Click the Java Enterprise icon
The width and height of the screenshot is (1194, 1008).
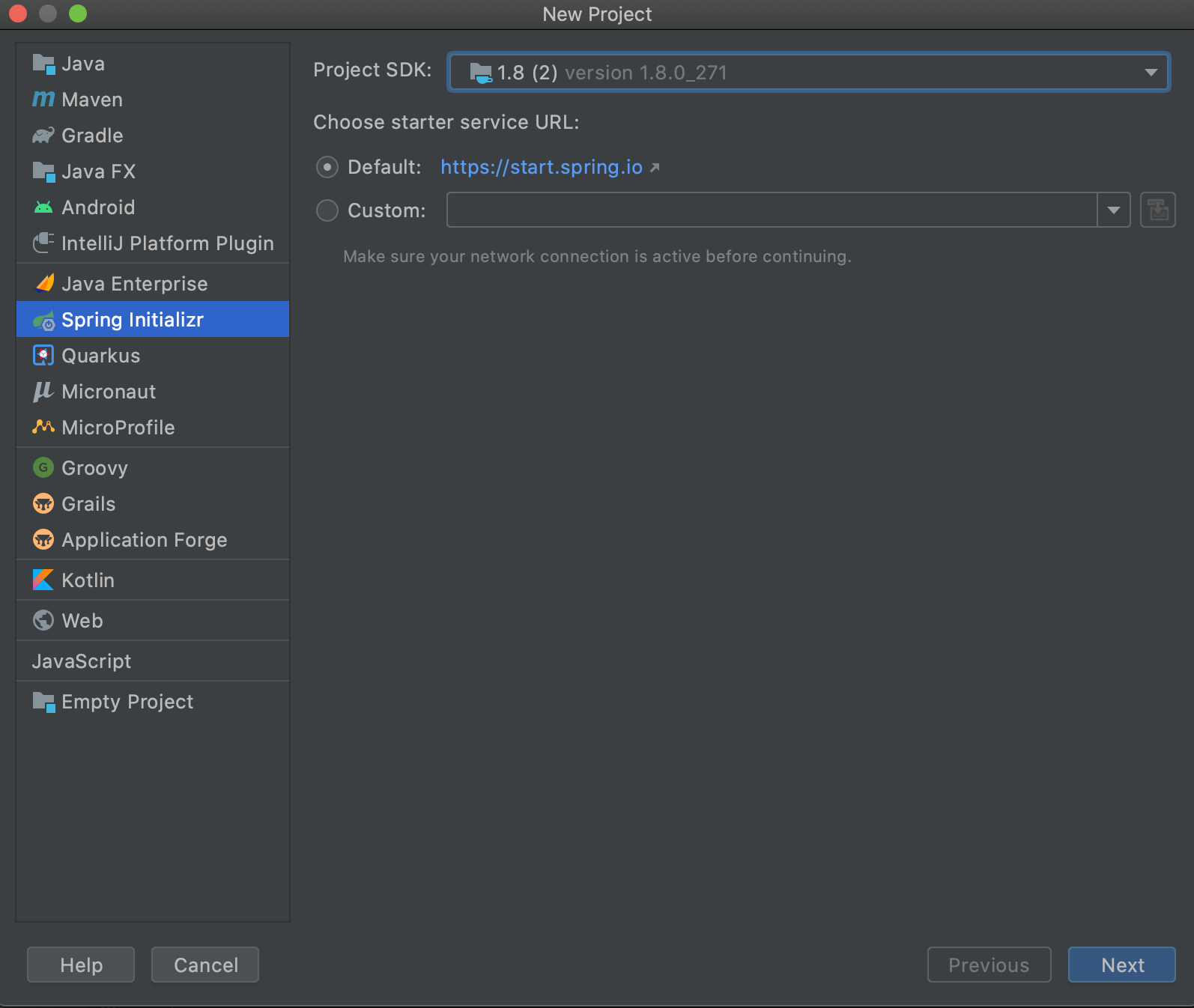click(x=44, y=283)
